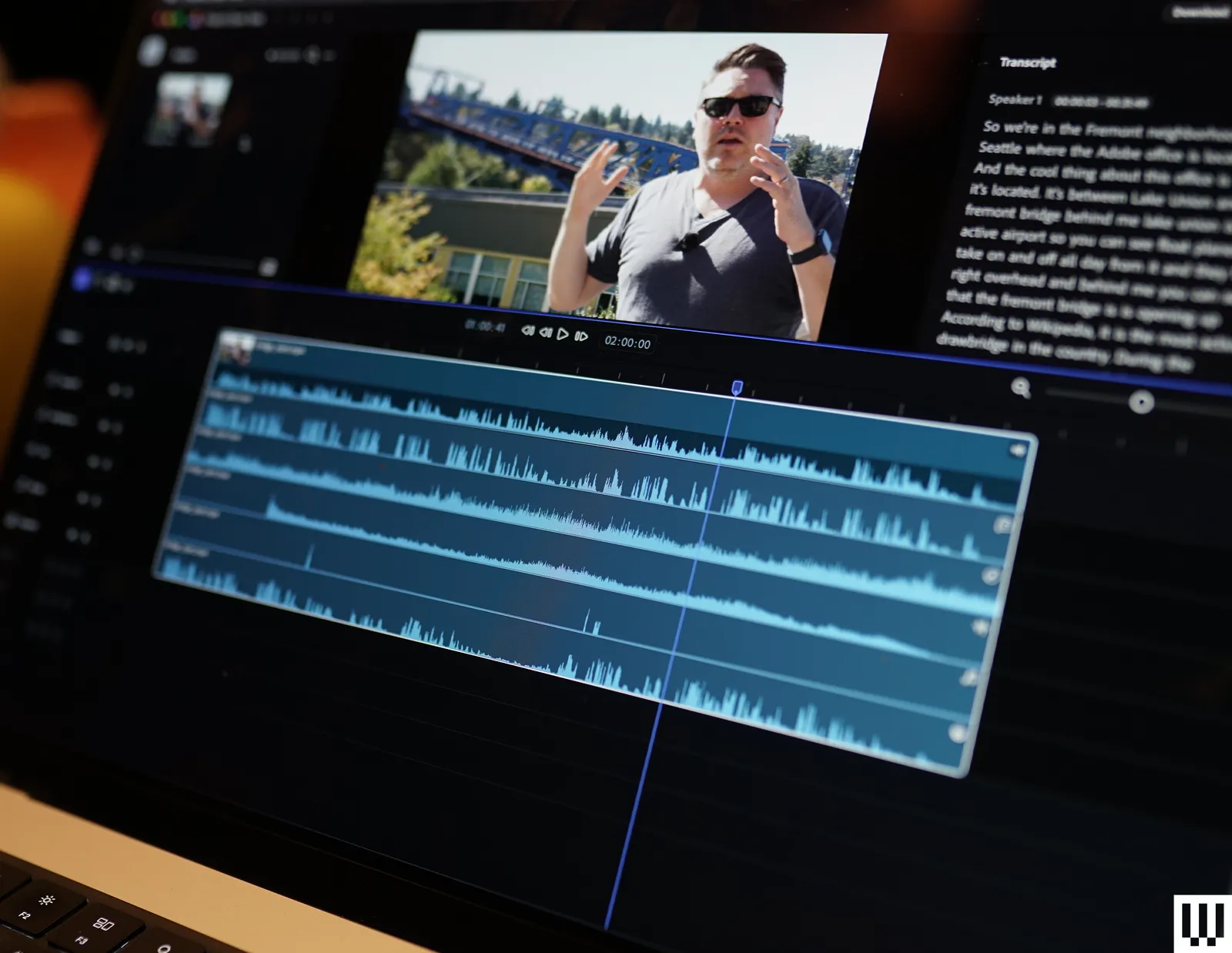Click the round icon at the top of the media panel

coord(152,51)
